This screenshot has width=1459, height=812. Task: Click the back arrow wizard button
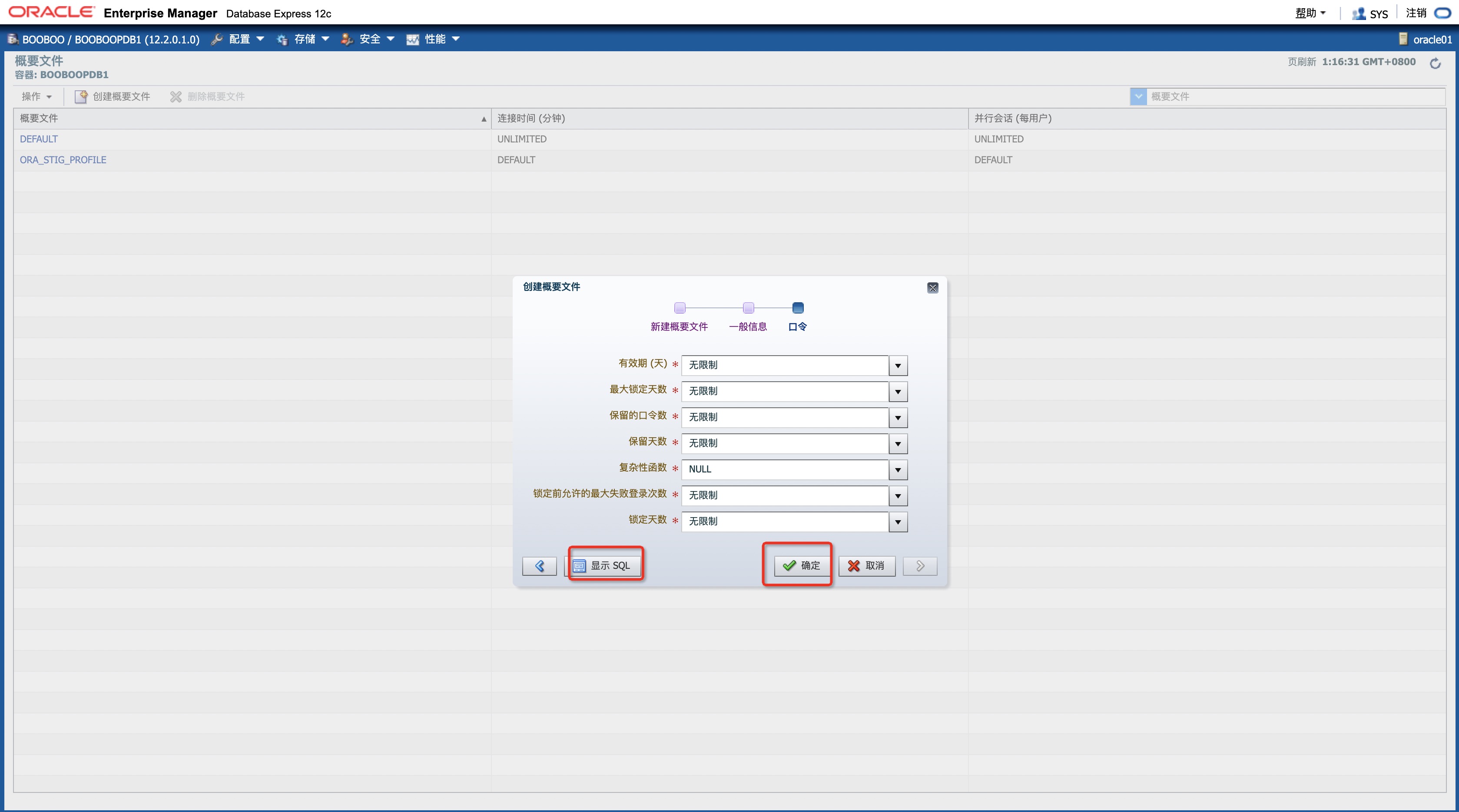[x=539, y=566]
